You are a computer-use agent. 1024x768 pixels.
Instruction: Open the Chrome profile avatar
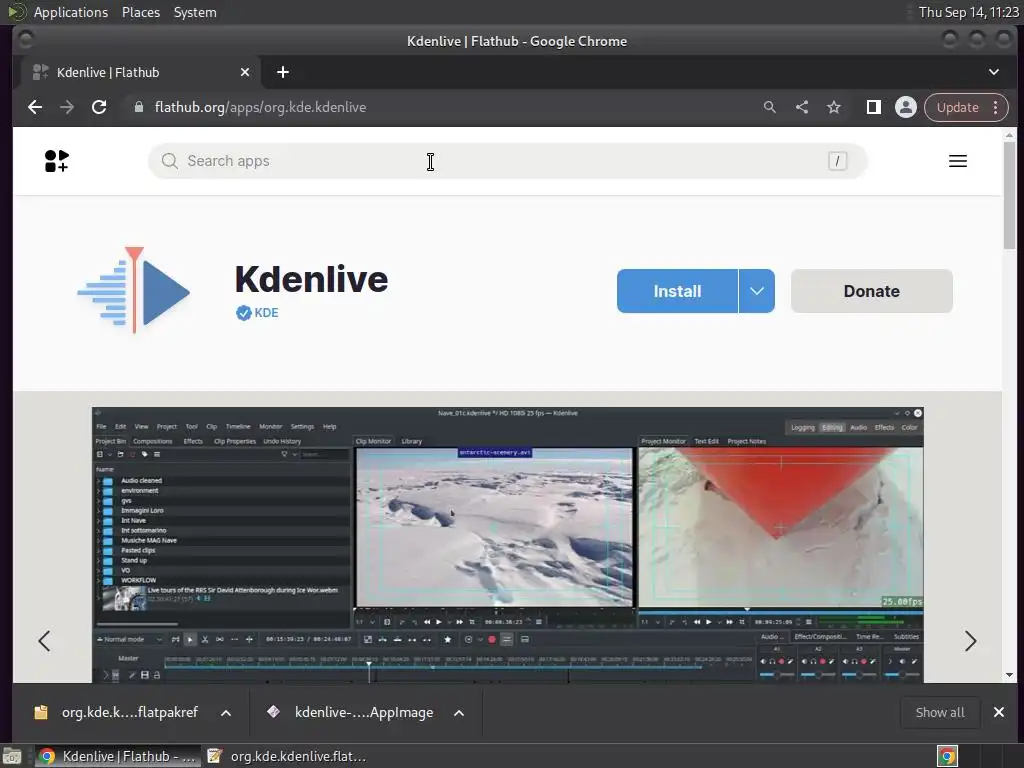point(906,107)
